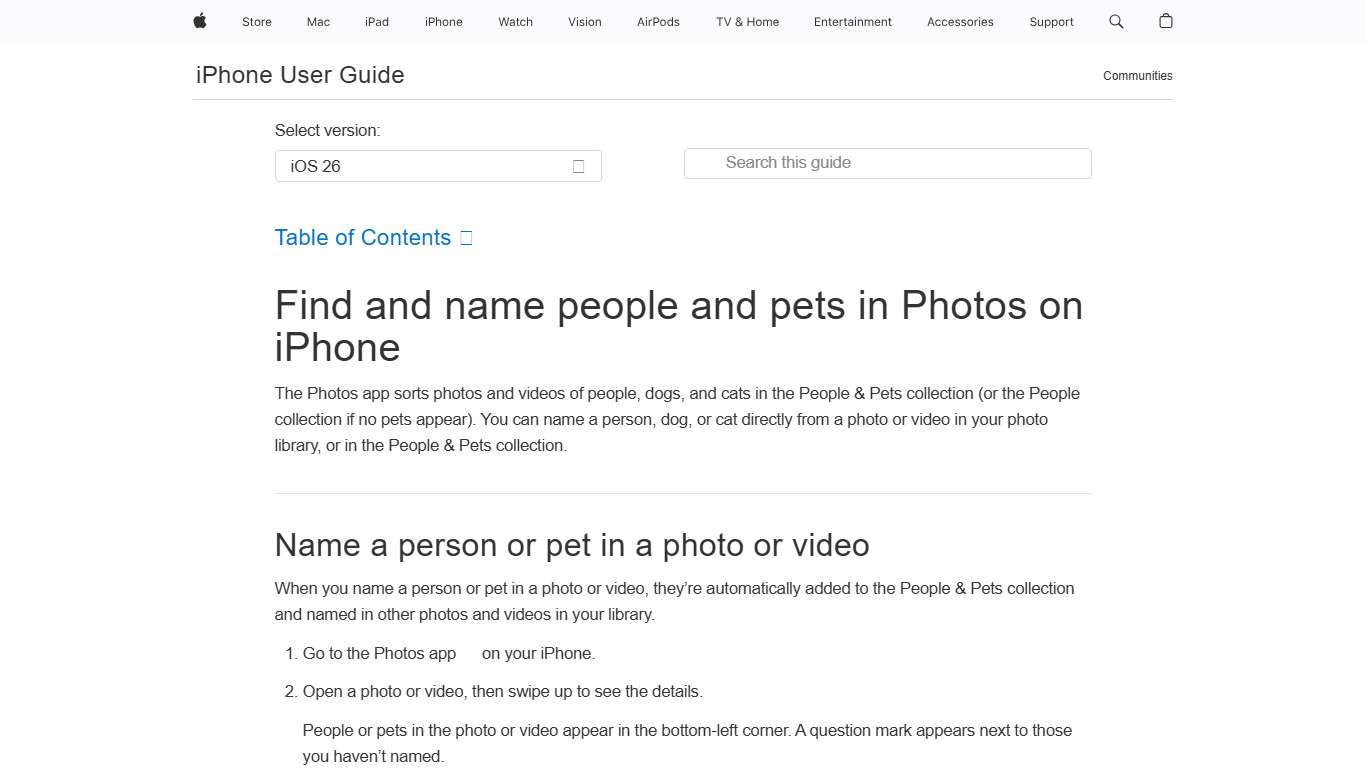Open the search magnifying glass icon
Screen dimensions: 1366x768
point(1116,21)
